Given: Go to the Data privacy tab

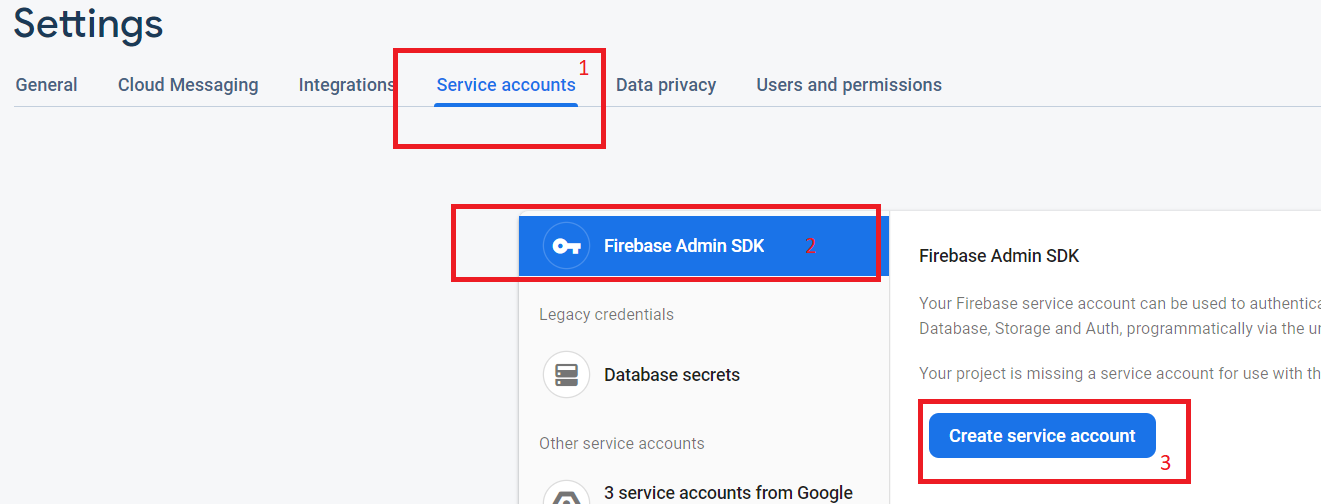Looking at the screenshot, I should point(666,85).
